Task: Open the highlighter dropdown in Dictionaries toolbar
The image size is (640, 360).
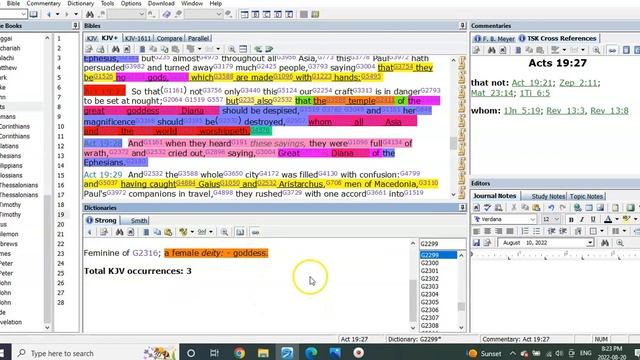Action: click(x=192, y=232)
